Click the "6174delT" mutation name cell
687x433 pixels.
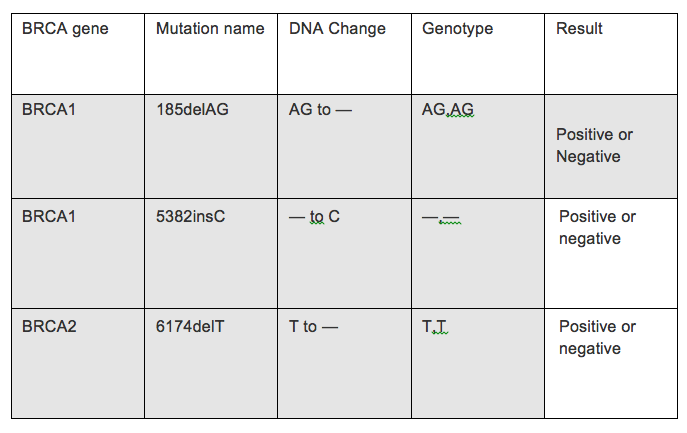190,326
